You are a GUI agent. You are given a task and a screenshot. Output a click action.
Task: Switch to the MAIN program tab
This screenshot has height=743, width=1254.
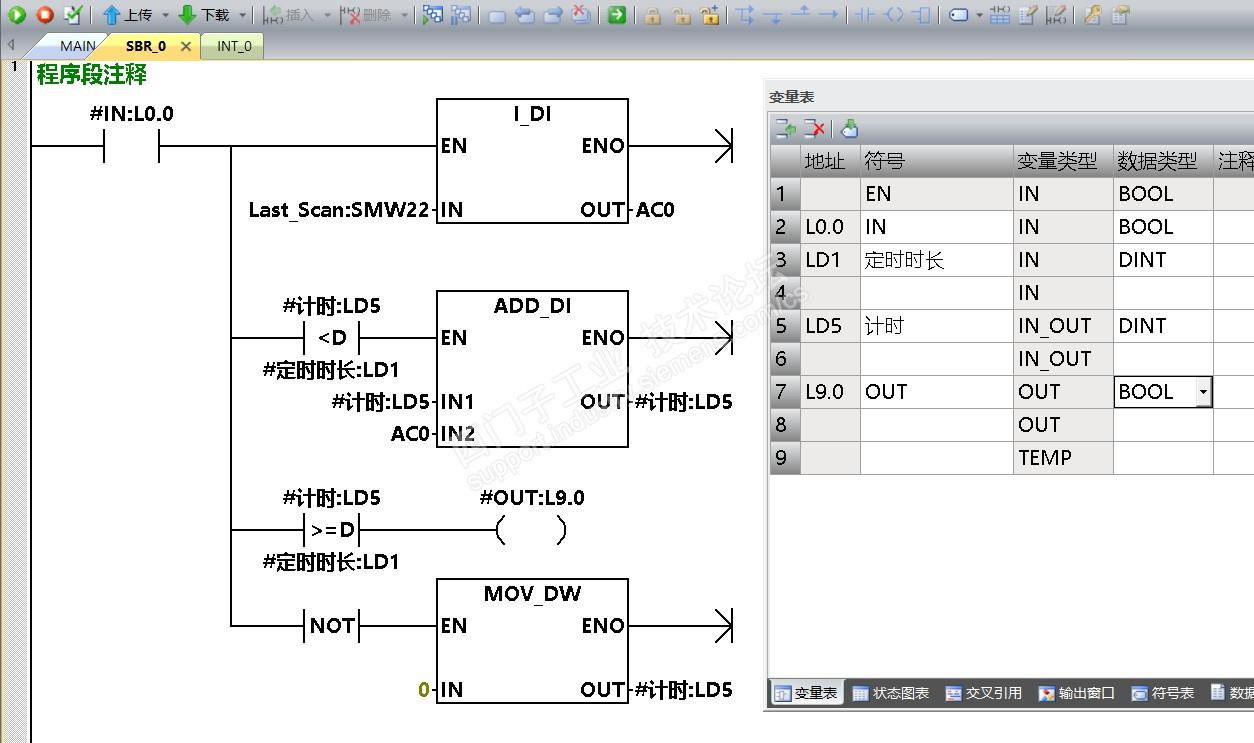(77, 46)
